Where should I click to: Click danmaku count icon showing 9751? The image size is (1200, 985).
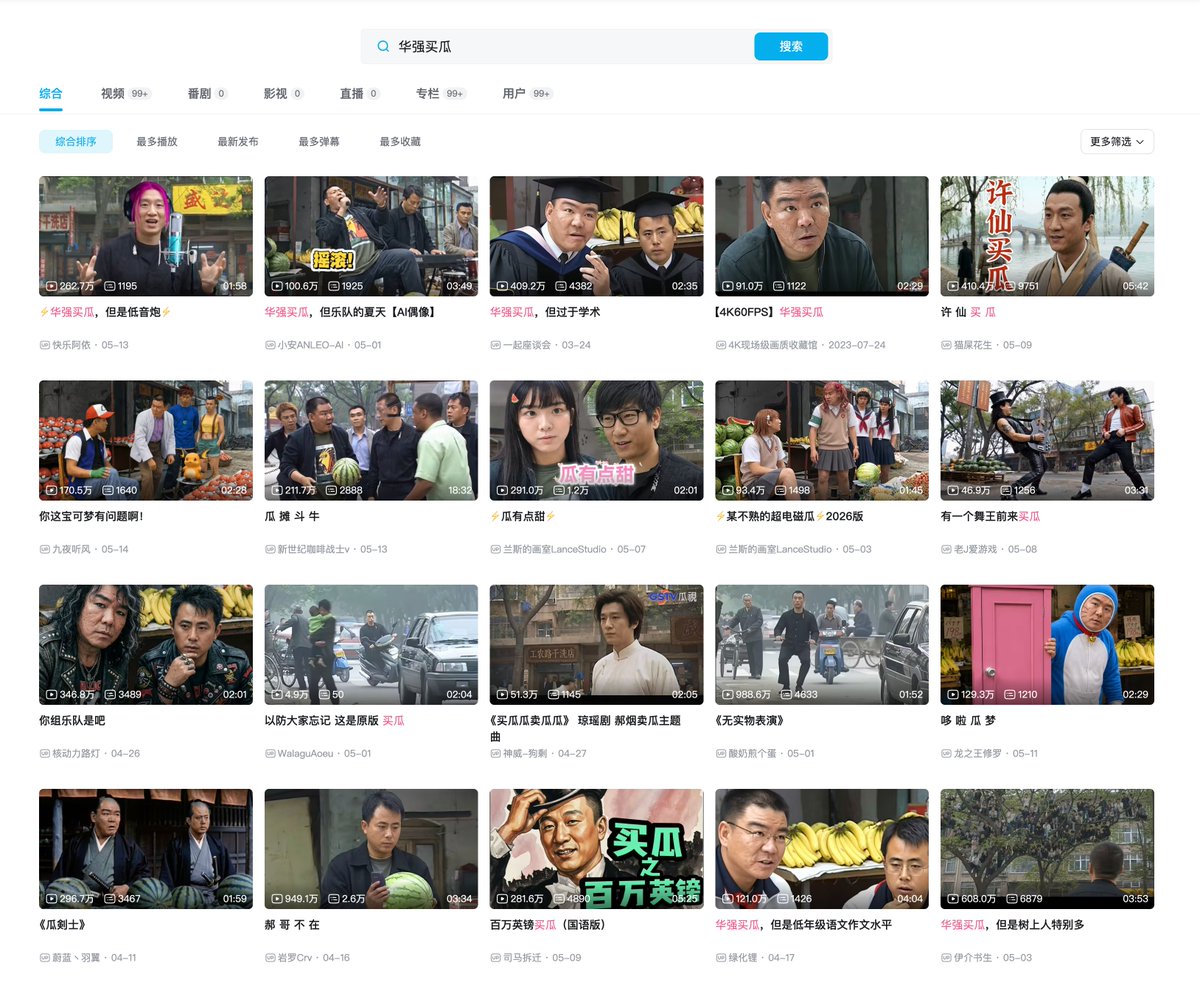pyautogui.click(x=1011, y=286)
